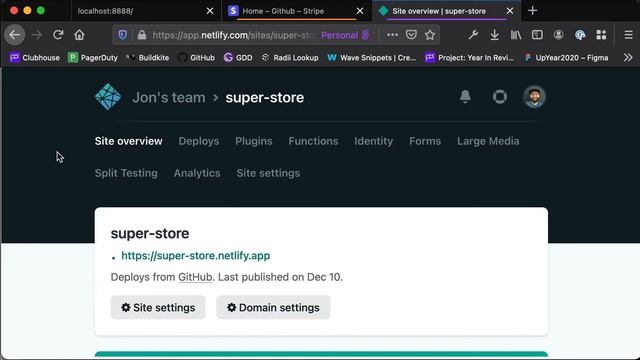This screenshot has width=640, height=360.
Task: Show more bookmarks chevron
Action: 628,58
